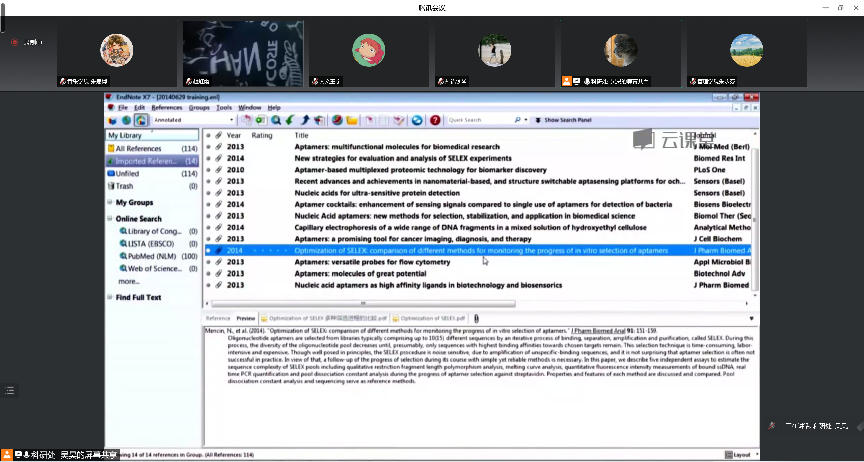Click inside the Quick Search field
864x462 pixels.
479,120
